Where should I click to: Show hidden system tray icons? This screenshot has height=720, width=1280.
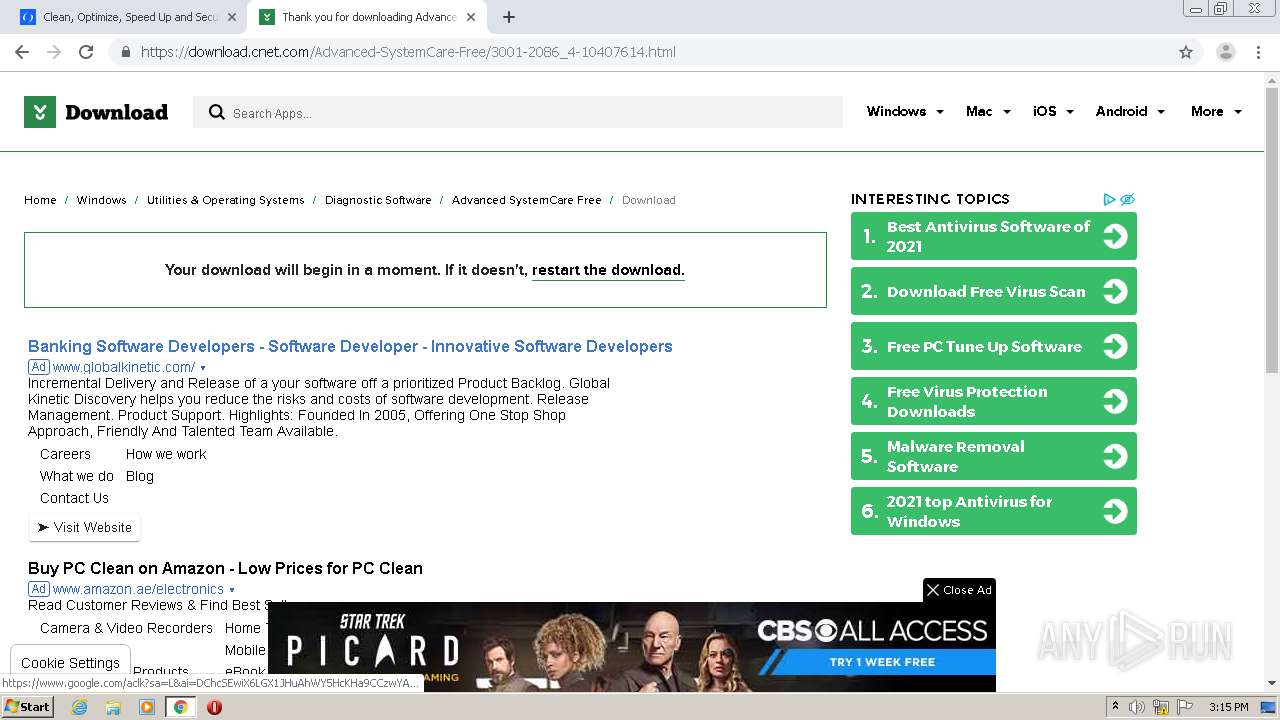(1116, 707)
